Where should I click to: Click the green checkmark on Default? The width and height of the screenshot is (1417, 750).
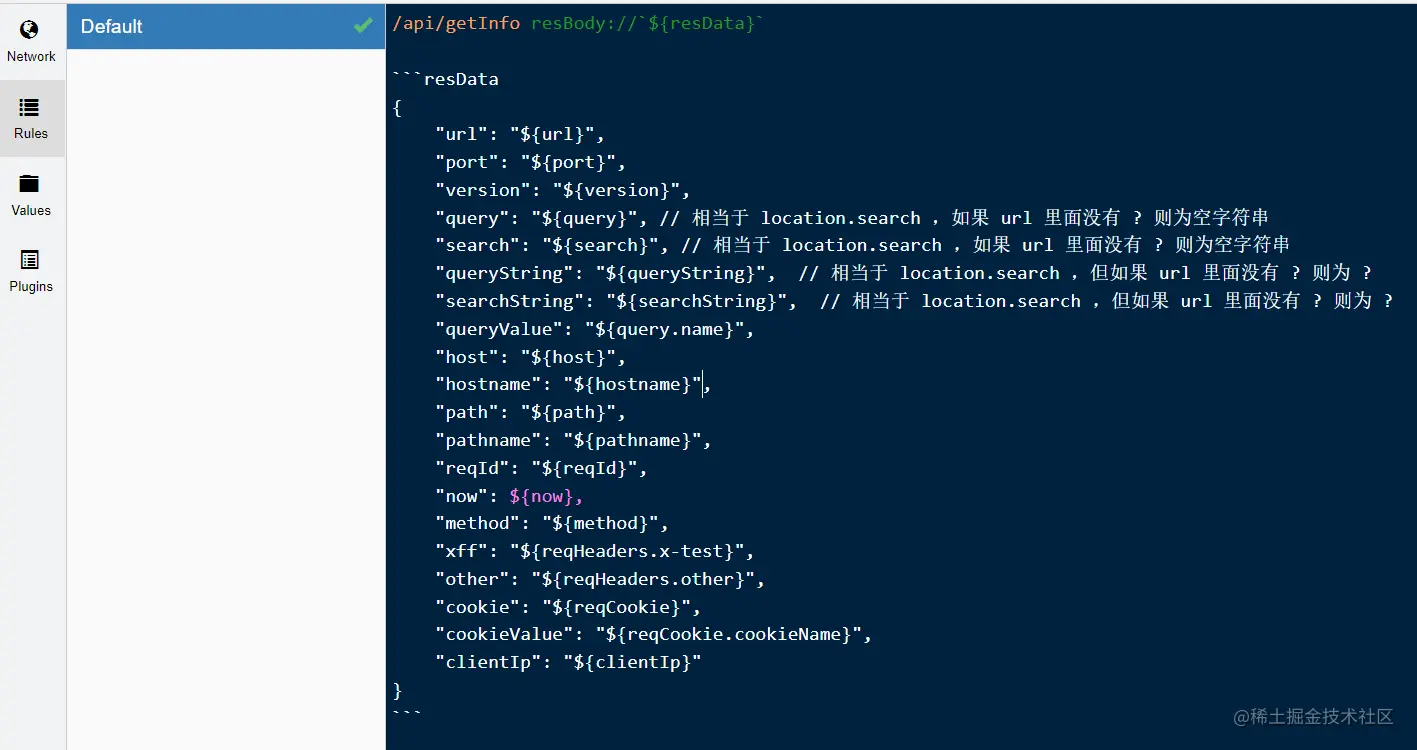click(x=363, y=26)
